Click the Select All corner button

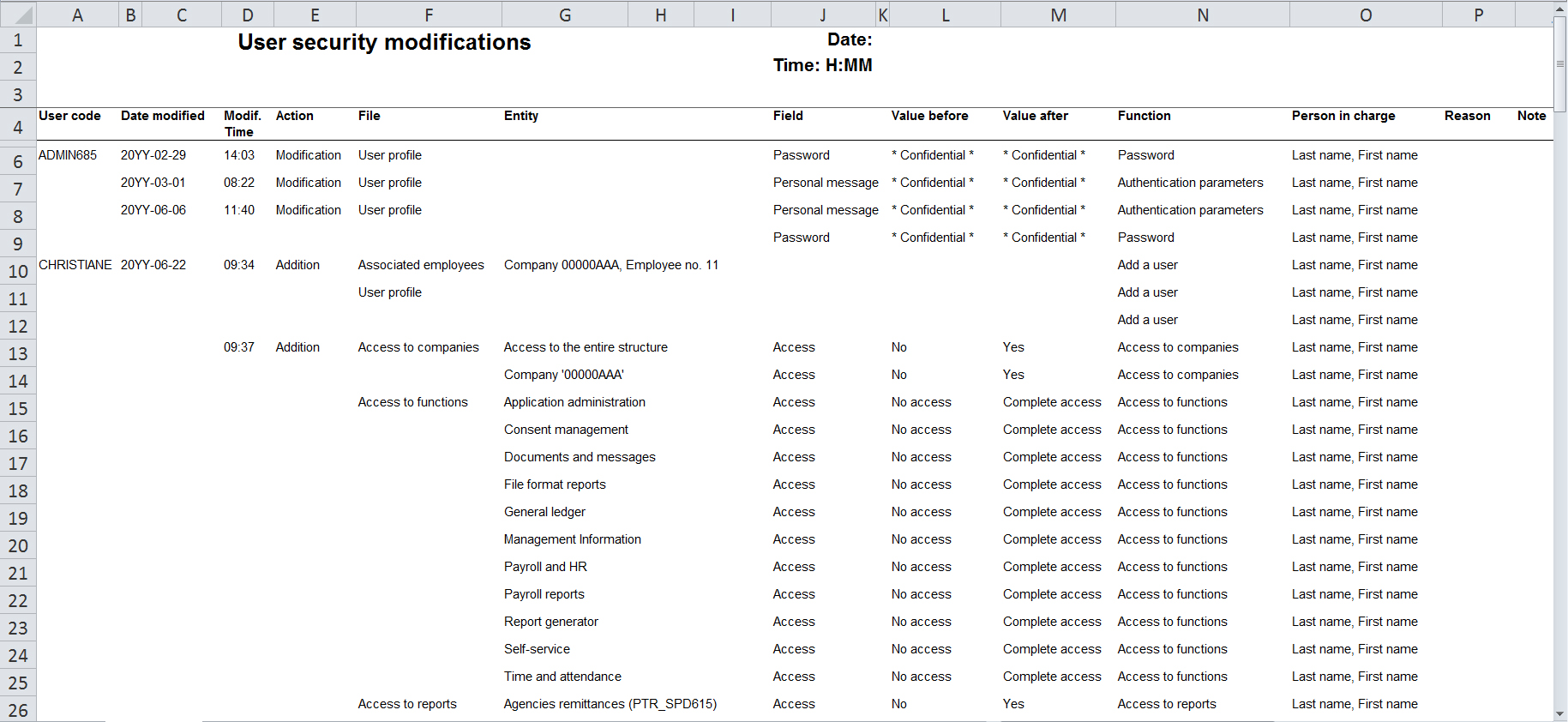[x=17, y=15]
